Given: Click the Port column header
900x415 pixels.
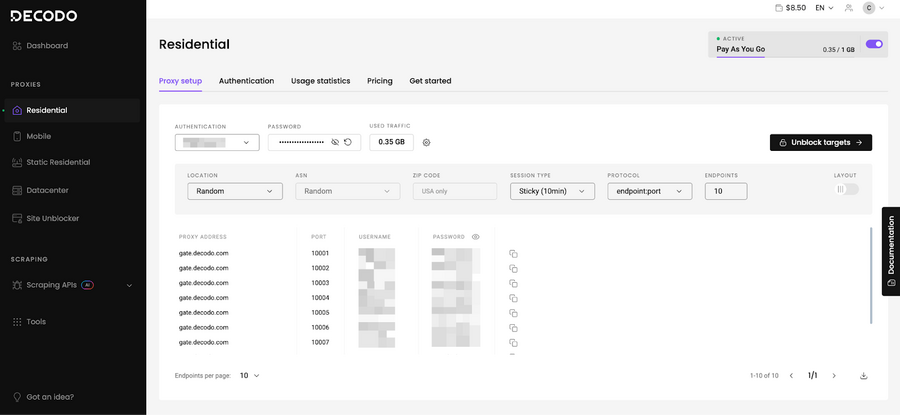Looking at the screenshot, I should tap(319, 236).
